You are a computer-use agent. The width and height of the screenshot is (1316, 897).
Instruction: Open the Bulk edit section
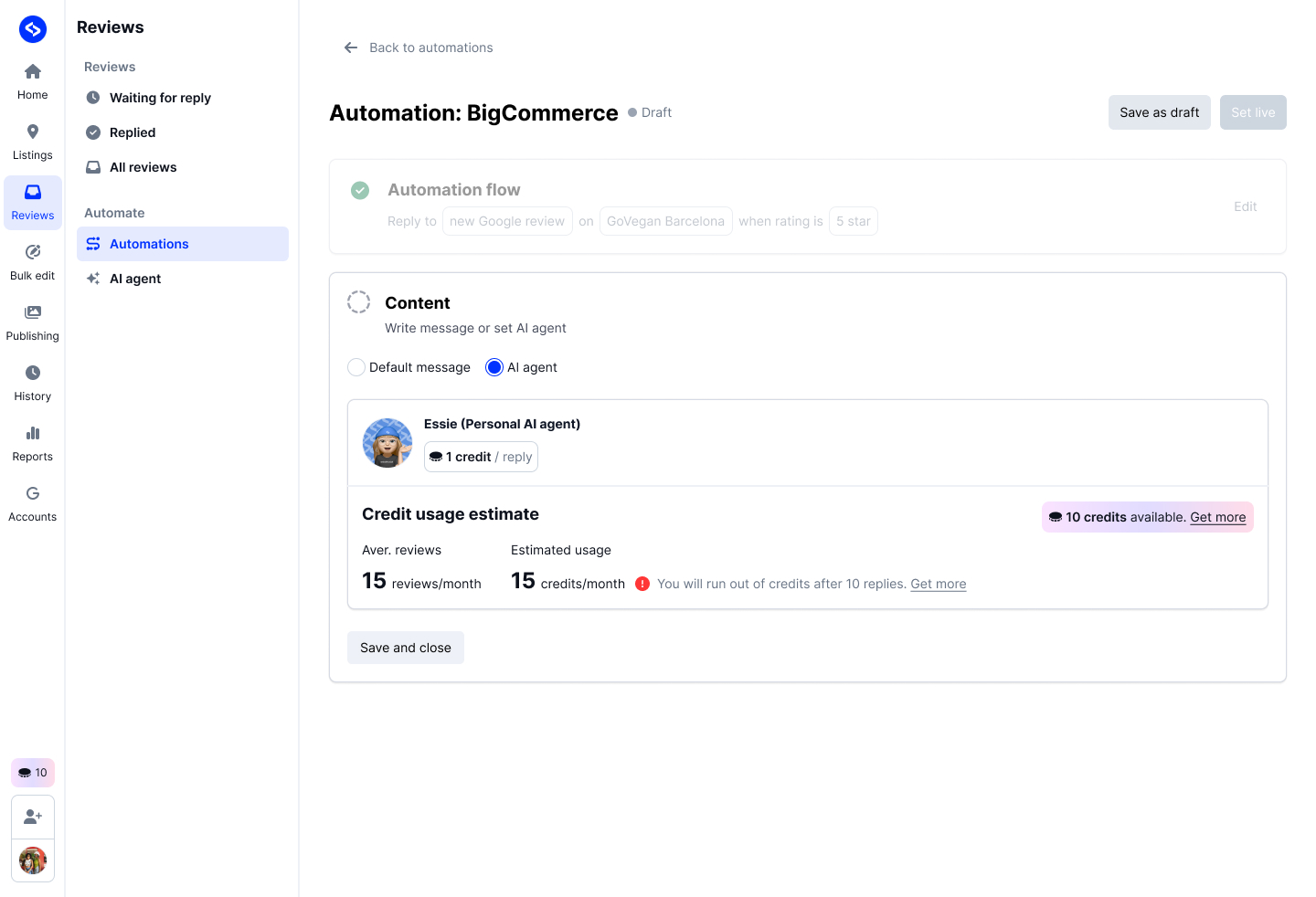pyautogui.click(x=33, y=262)
